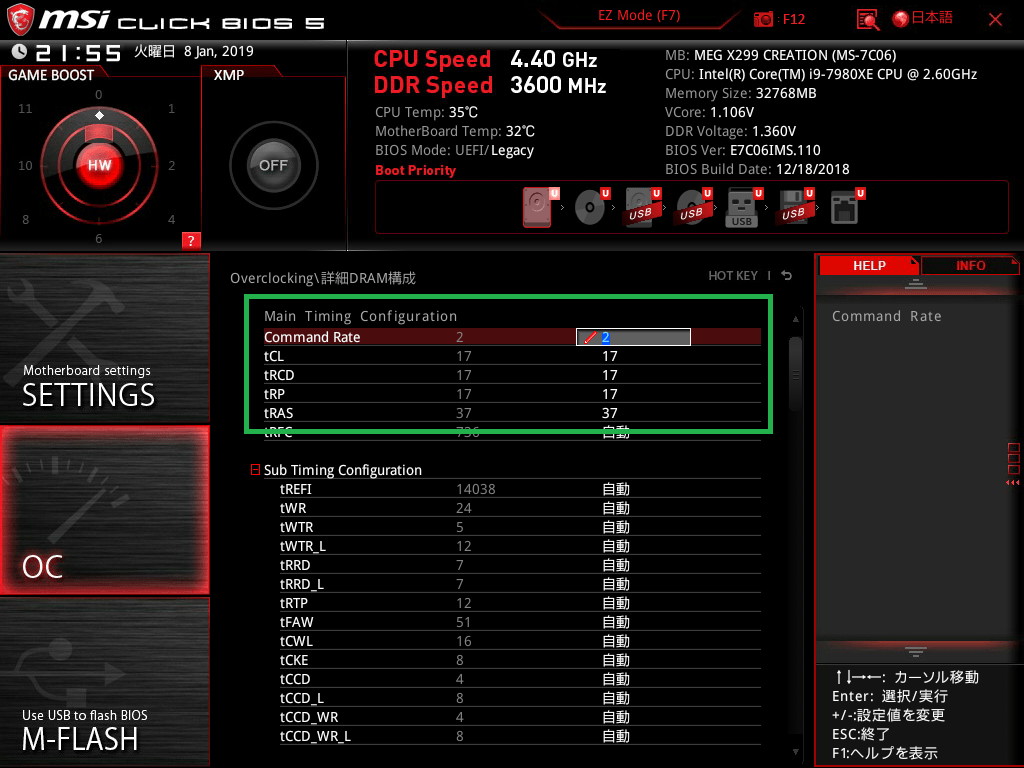Image resolution: width=1024 pixels, height=768 pixels.
Task: Select the tCCD_L 自動 setting
Action: tap(616, 697)
